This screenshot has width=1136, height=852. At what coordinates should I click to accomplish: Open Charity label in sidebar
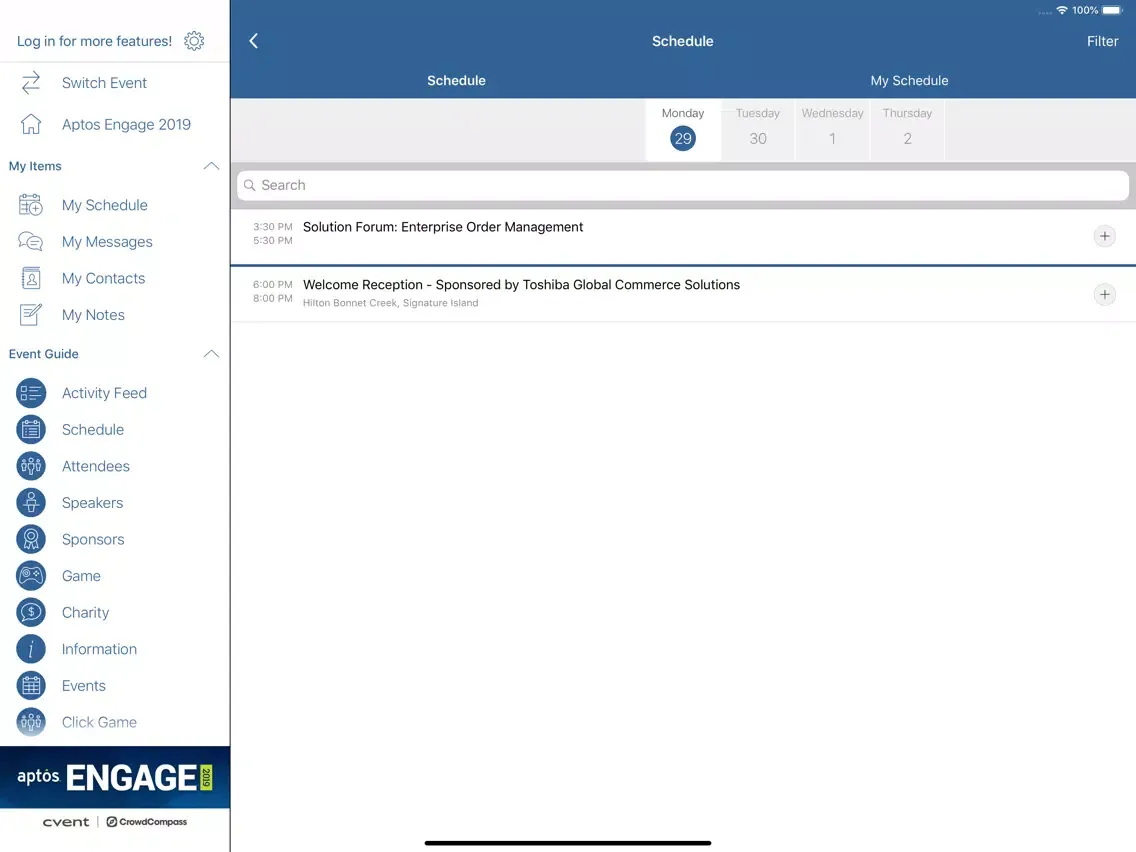(x=85, y=612)
